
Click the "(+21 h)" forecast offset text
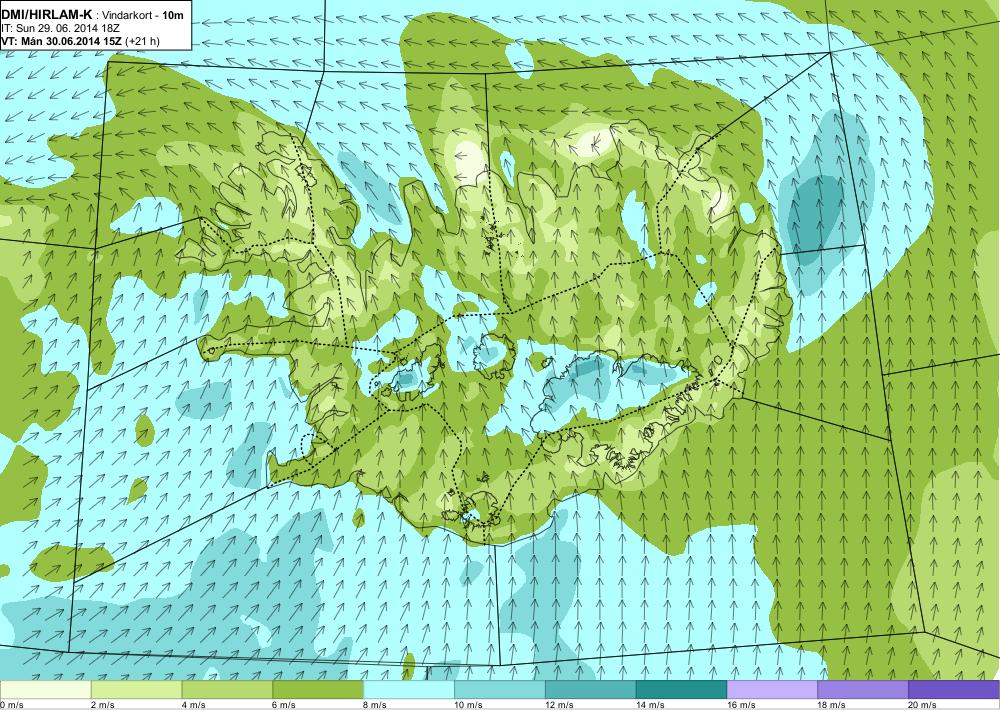pos(143,41)
